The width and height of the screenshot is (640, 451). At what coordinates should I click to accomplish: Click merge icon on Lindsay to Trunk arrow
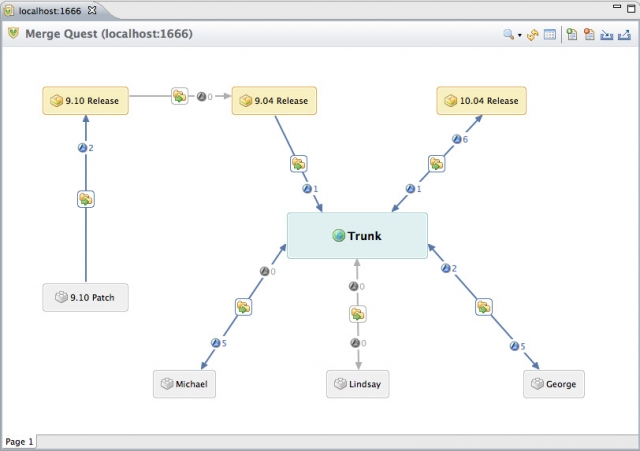point(357,314)
